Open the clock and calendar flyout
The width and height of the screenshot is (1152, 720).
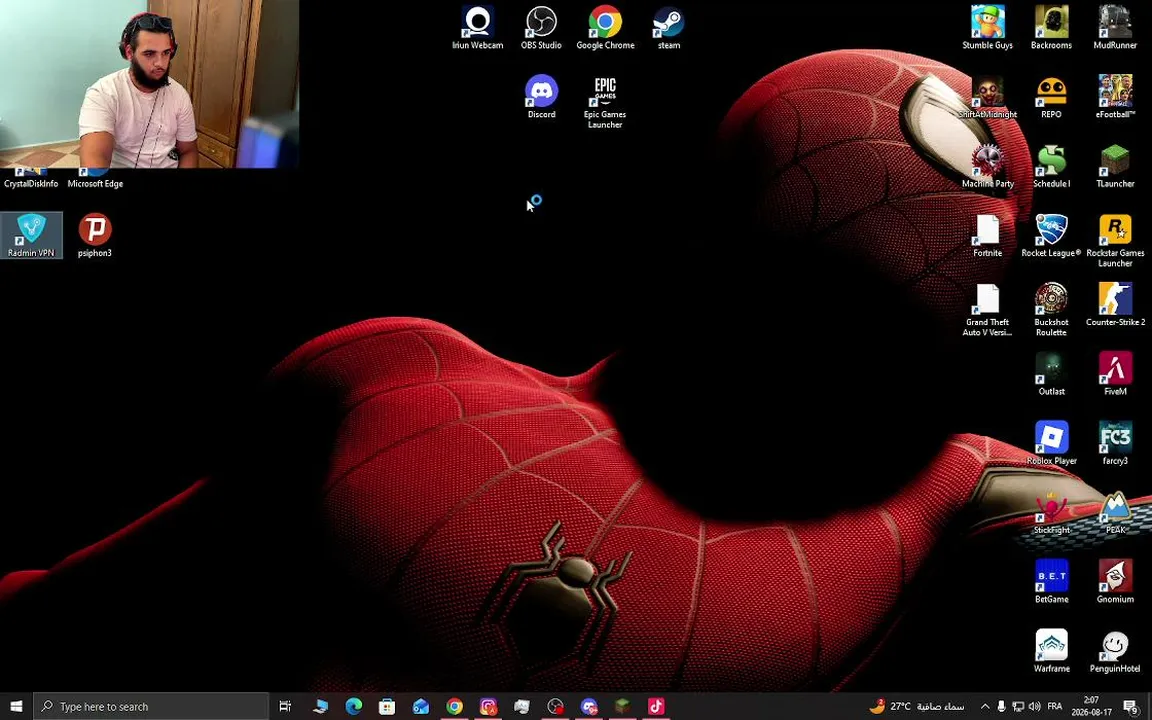(1091, 706)
